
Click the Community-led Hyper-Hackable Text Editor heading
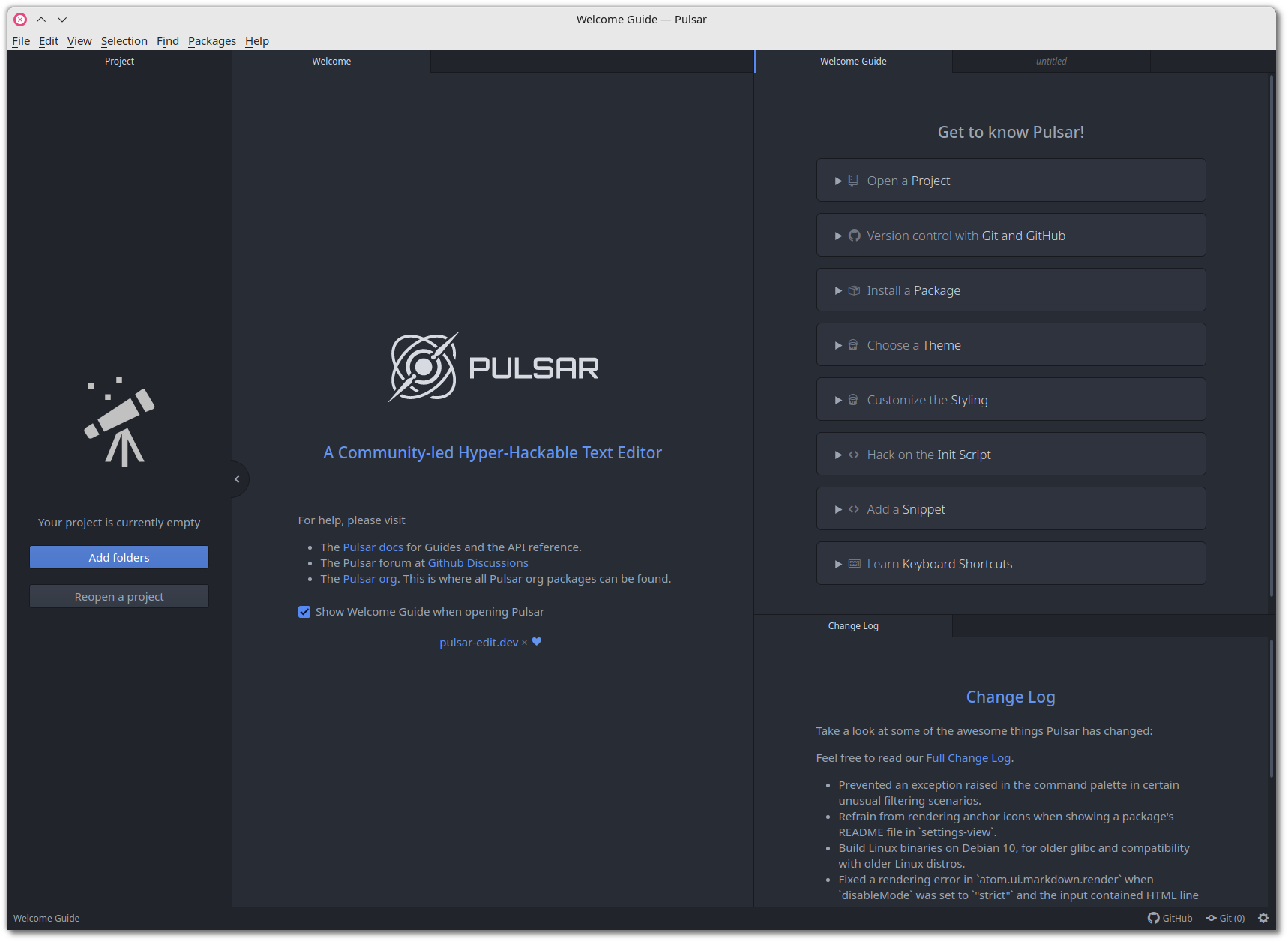[493, 452]
